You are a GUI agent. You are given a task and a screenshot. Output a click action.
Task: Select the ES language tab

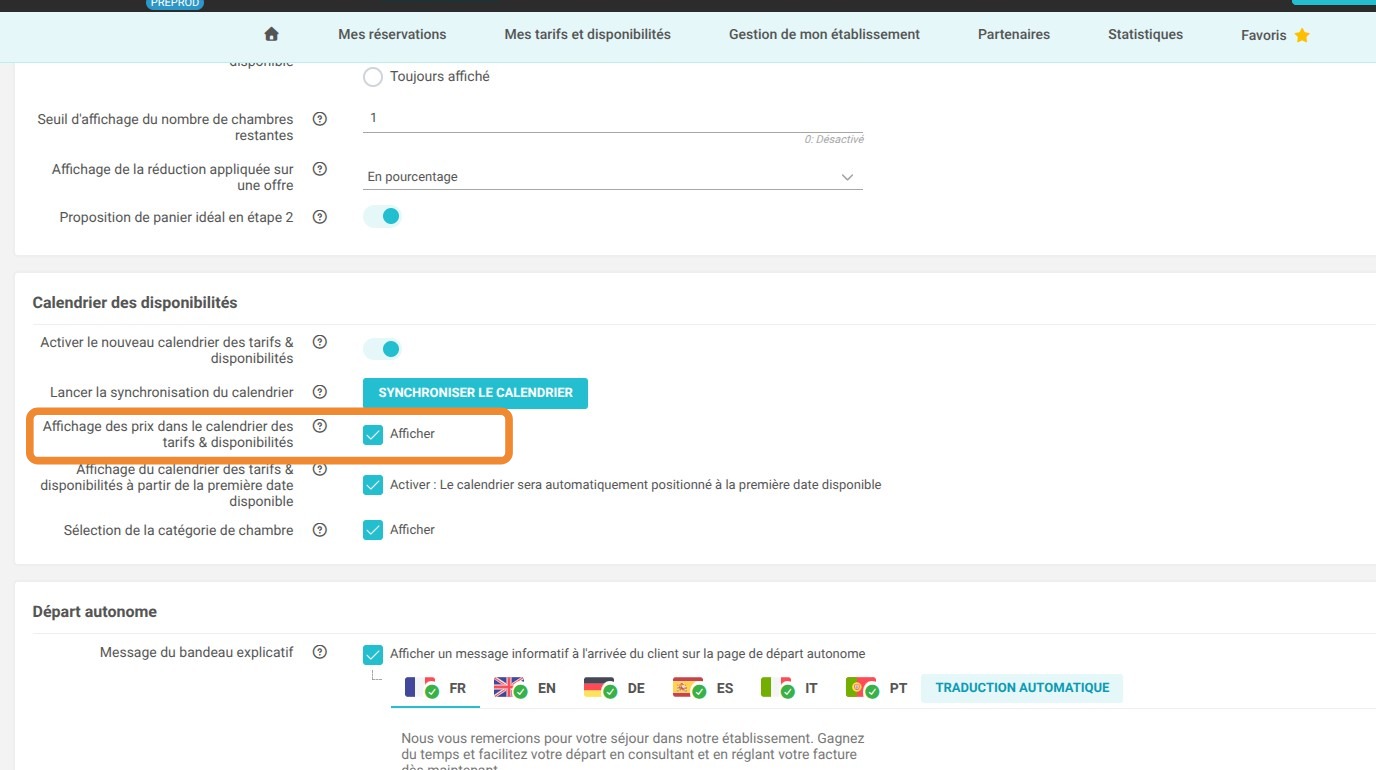click(x=703, y=688)
